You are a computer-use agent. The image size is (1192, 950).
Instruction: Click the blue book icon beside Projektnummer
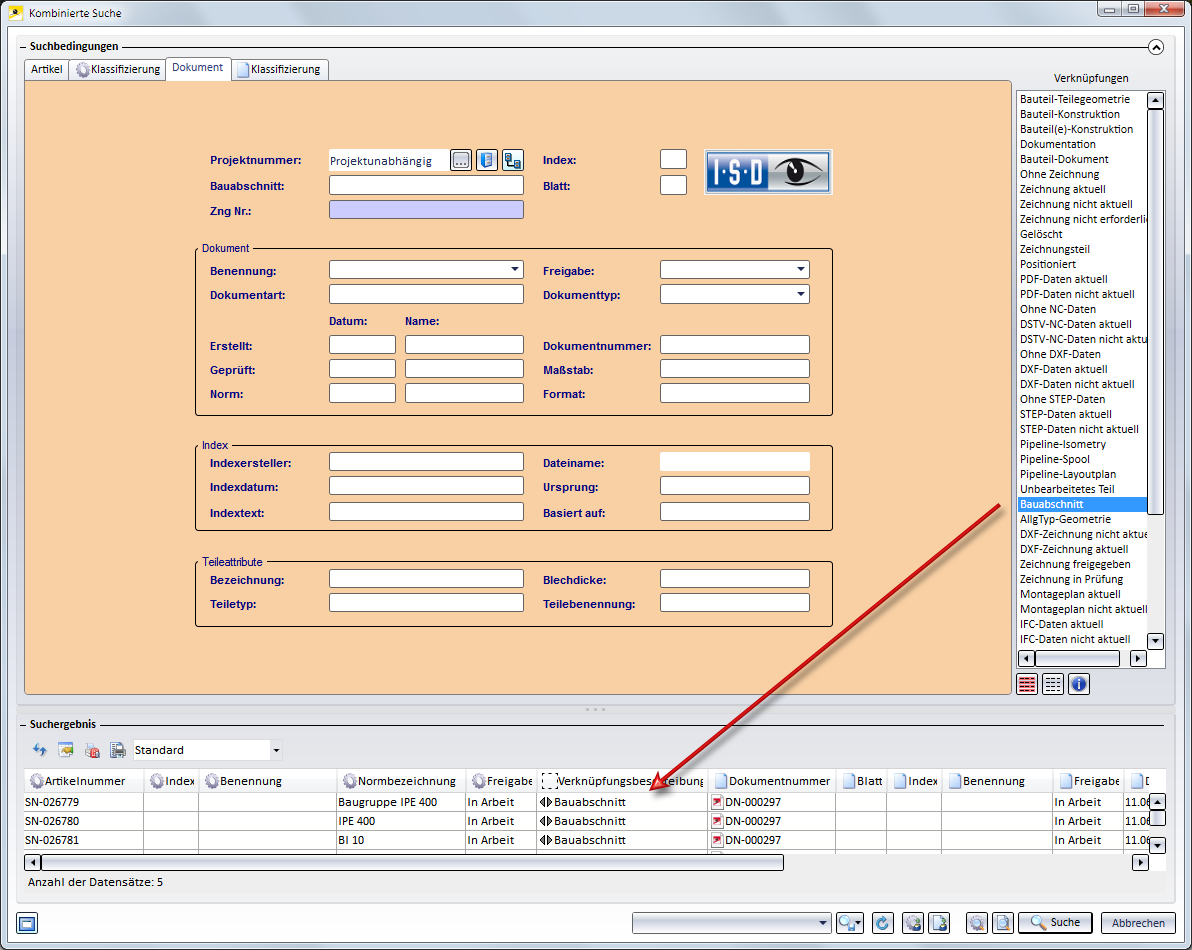pos(487,160)
